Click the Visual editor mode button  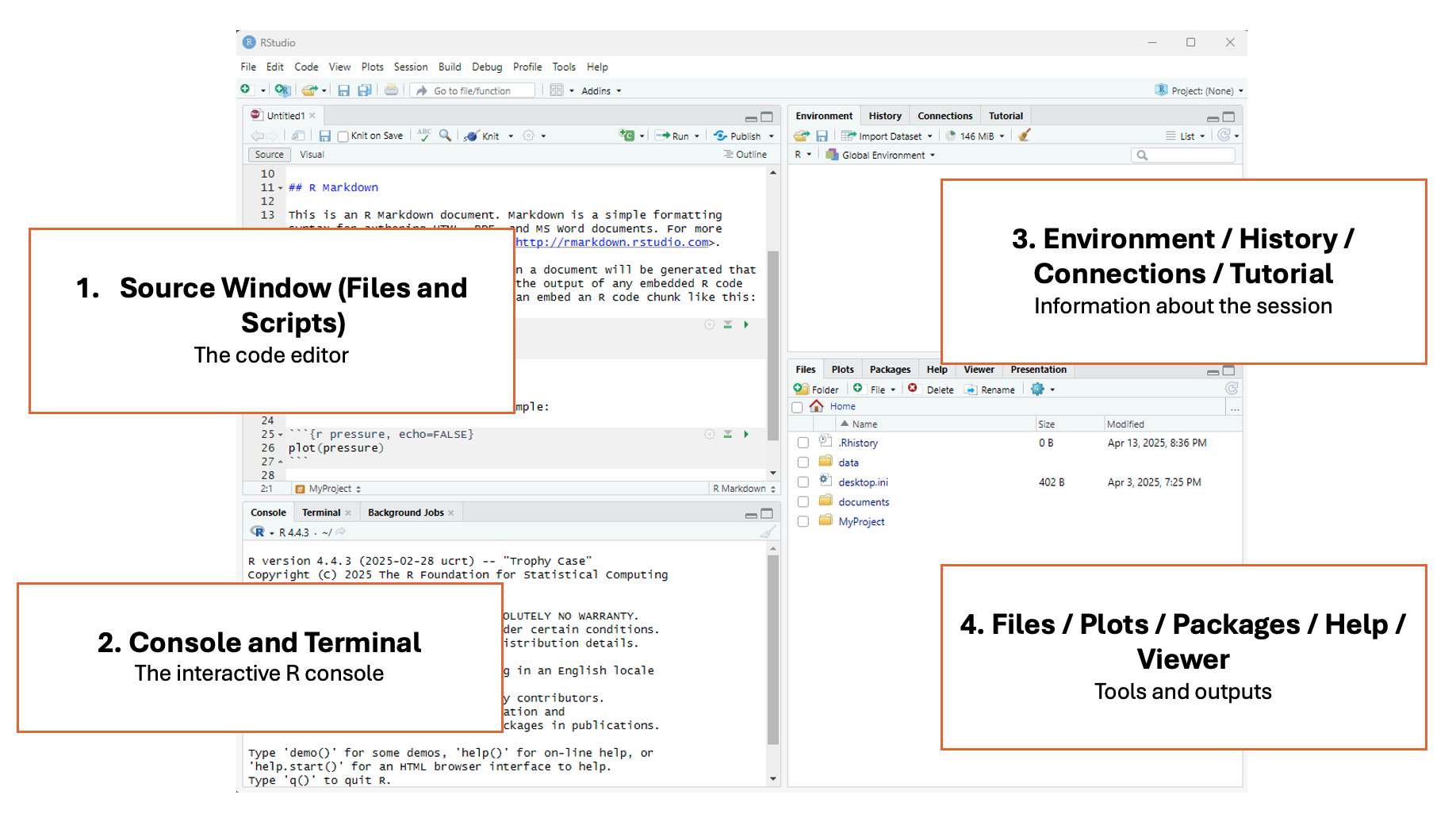(x=312, y=155)
